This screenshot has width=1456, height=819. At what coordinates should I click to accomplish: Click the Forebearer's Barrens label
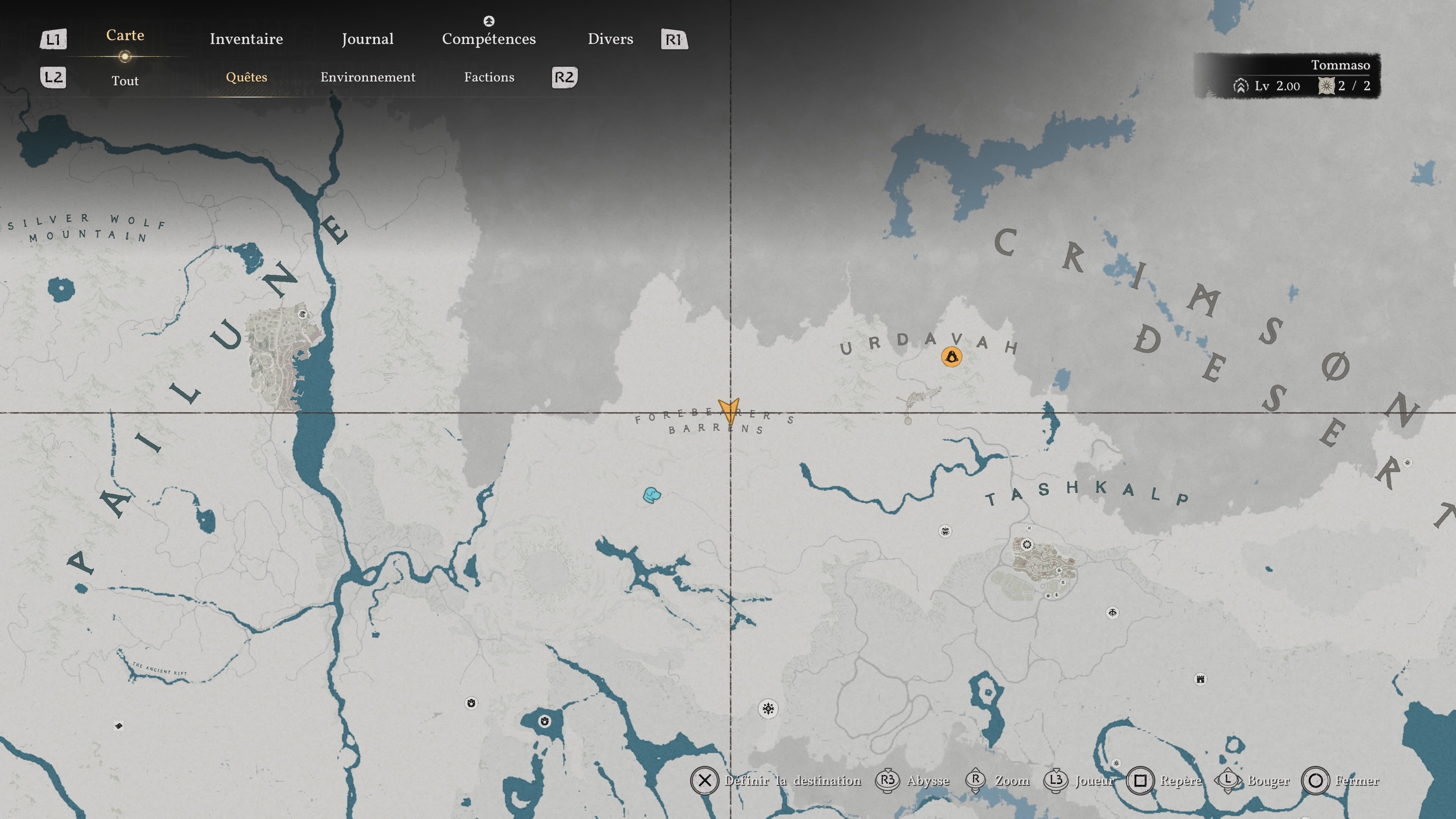pyautogui.click(x=714, y=421)
